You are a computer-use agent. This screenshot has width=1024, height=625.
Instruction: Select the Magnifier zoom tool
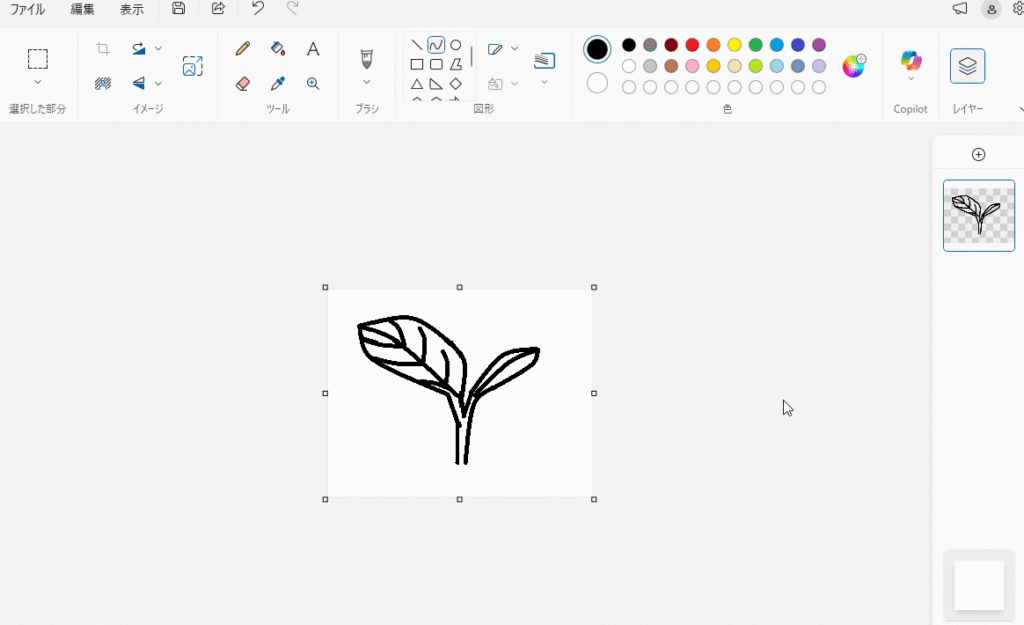point(313,83)
